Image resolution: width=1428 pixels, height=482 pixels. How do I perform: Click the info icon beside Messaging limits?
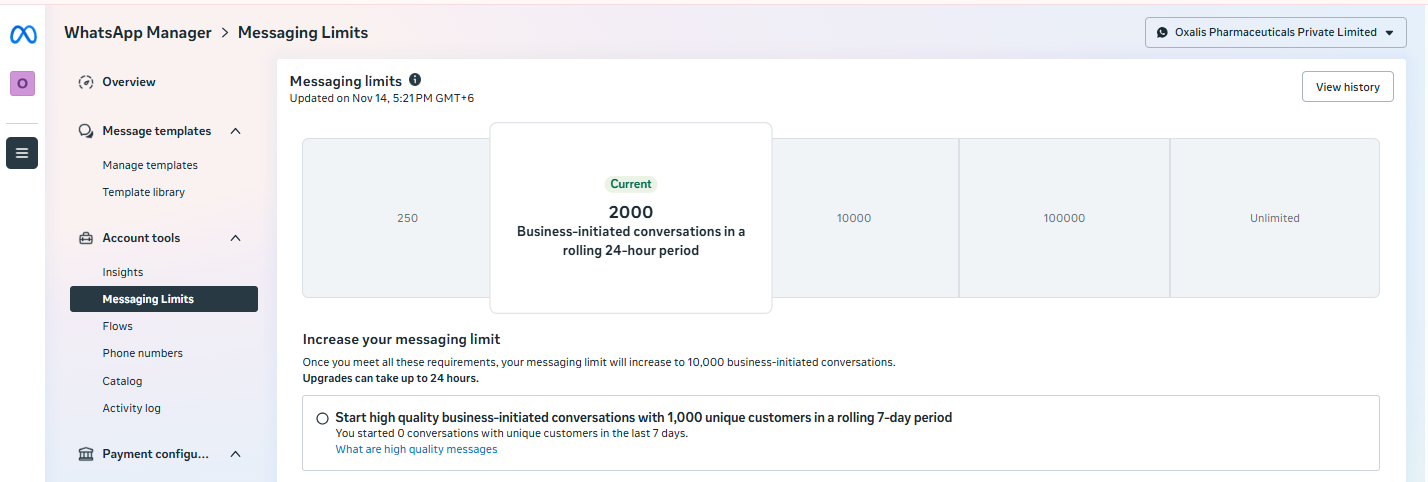coord(415,80)
